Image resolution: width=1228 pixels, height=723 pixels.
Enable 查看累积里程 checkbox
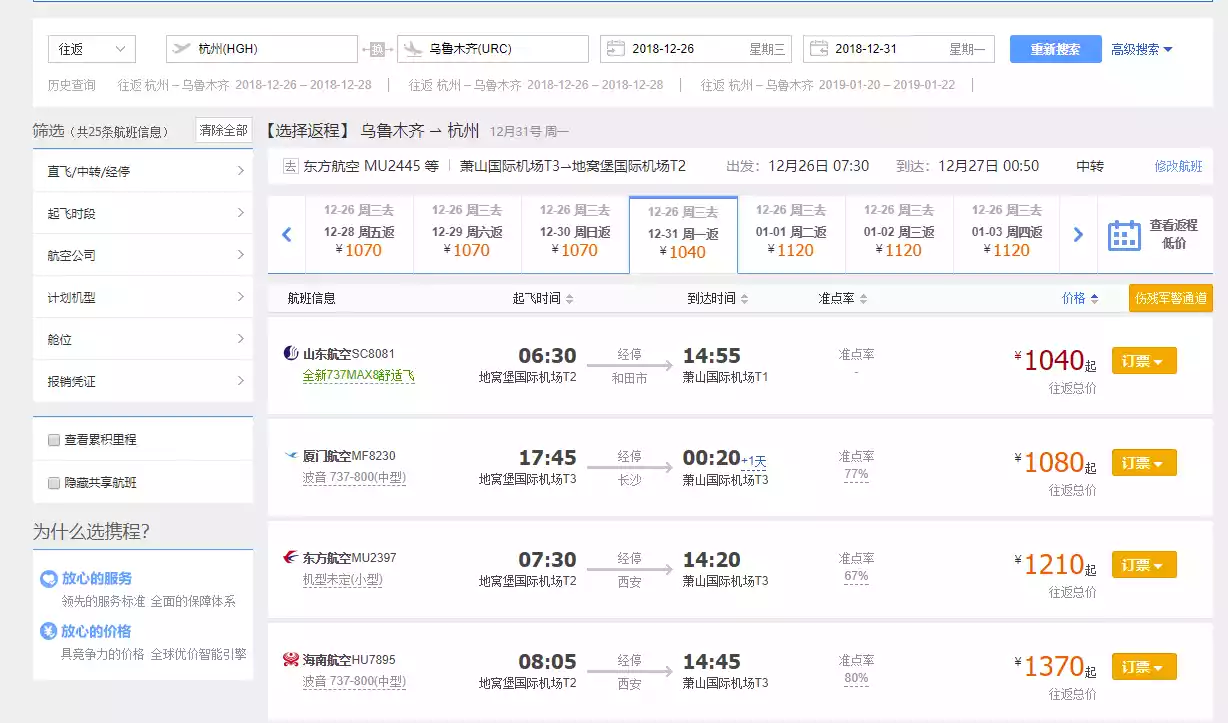click(x=54, y=440)
